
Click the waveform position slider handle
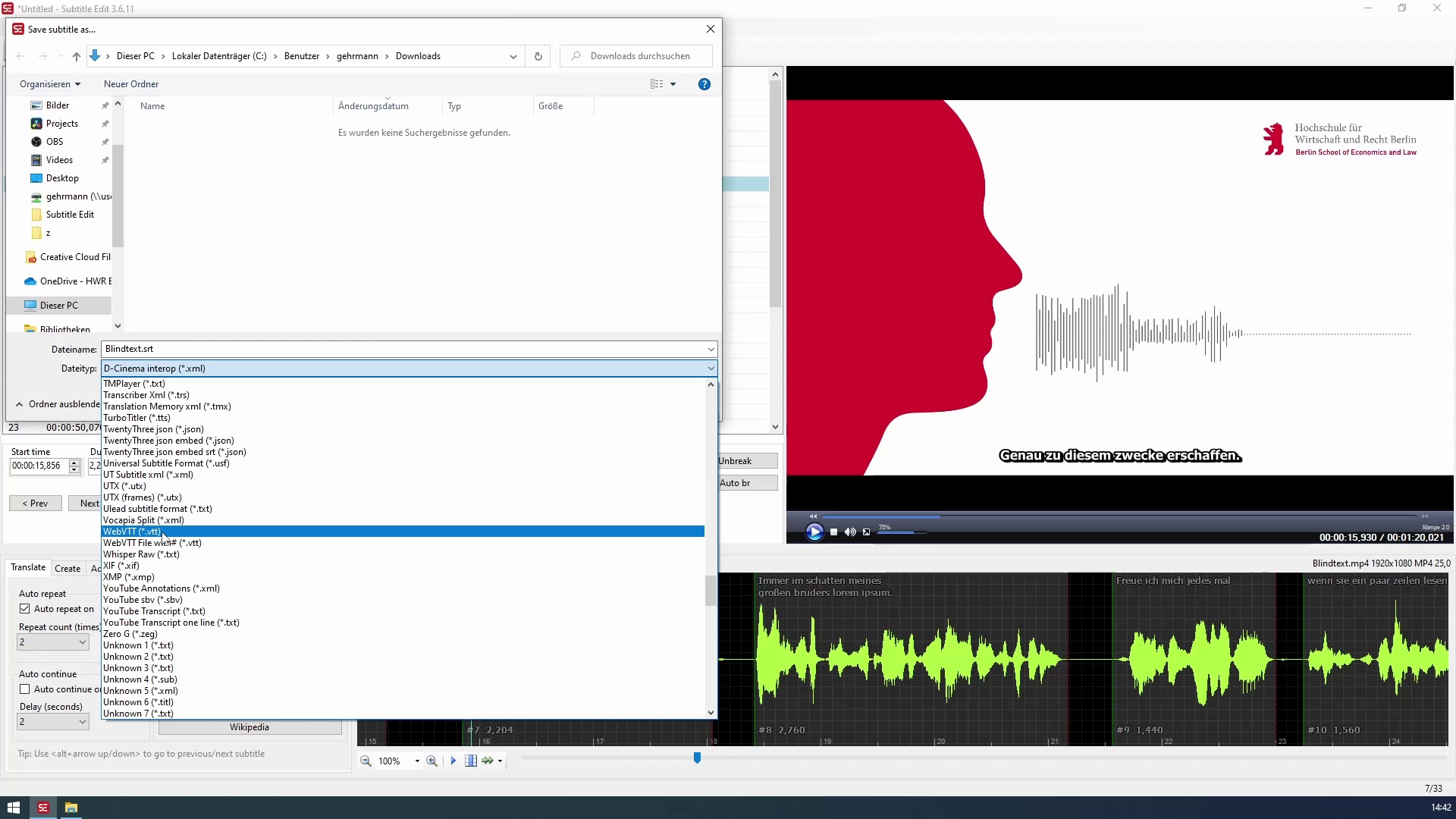tap(697, 758)
